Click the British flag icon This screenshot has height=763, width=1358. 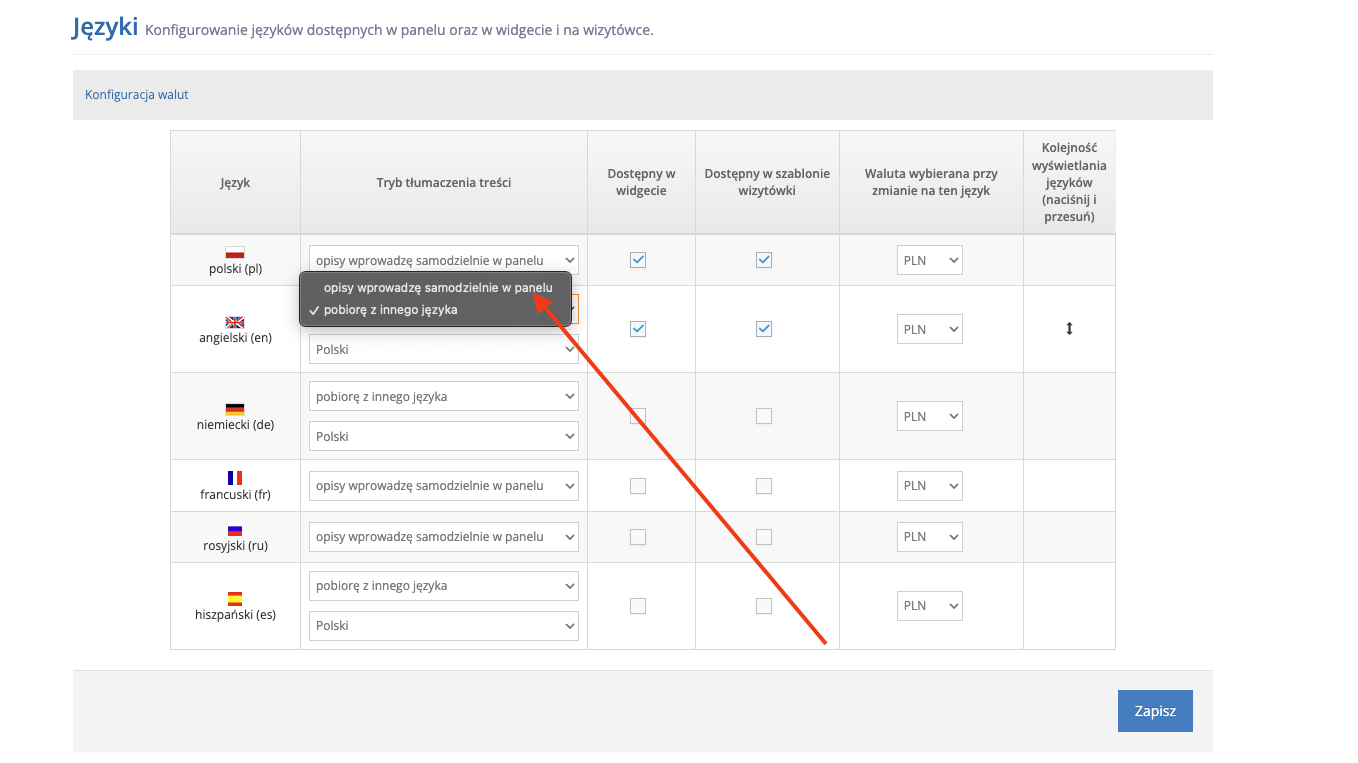click(x=235, y=322)
